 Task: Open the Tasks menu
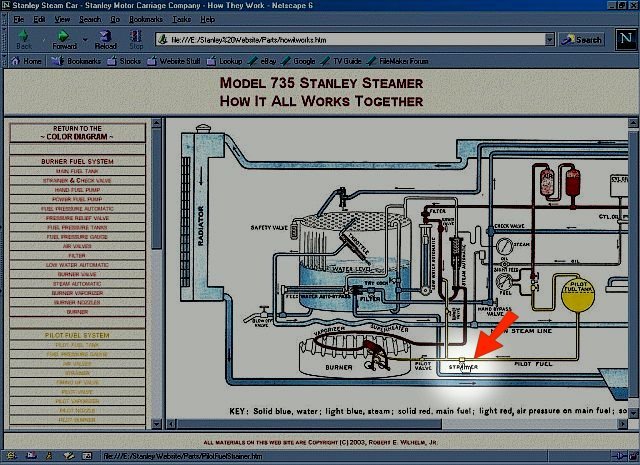[182, 19]
